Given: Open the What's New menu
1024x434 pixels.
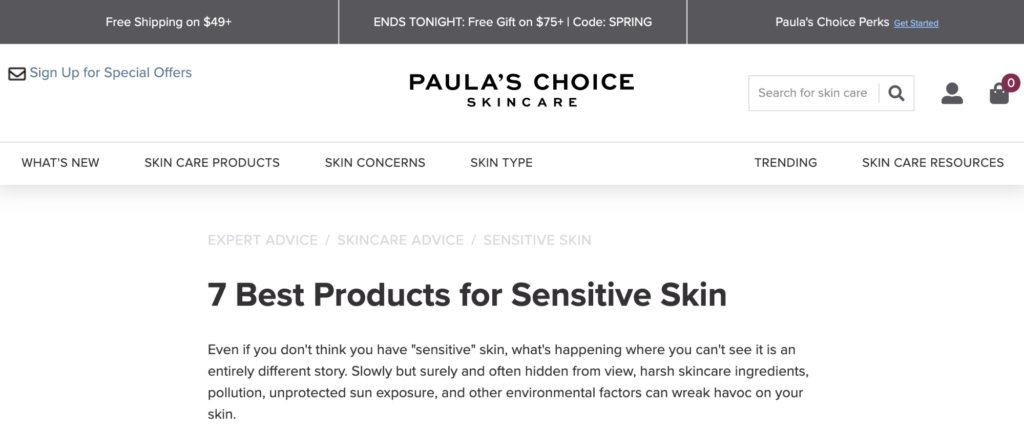Looking at the screenshot, I should pos(60,163).
